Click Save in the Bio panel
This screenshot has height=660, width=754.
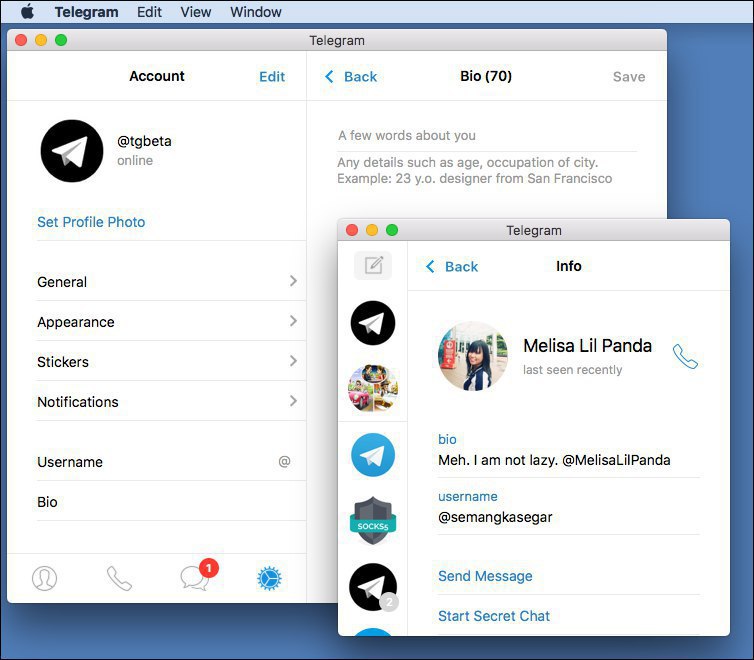[x=629, y=76]
